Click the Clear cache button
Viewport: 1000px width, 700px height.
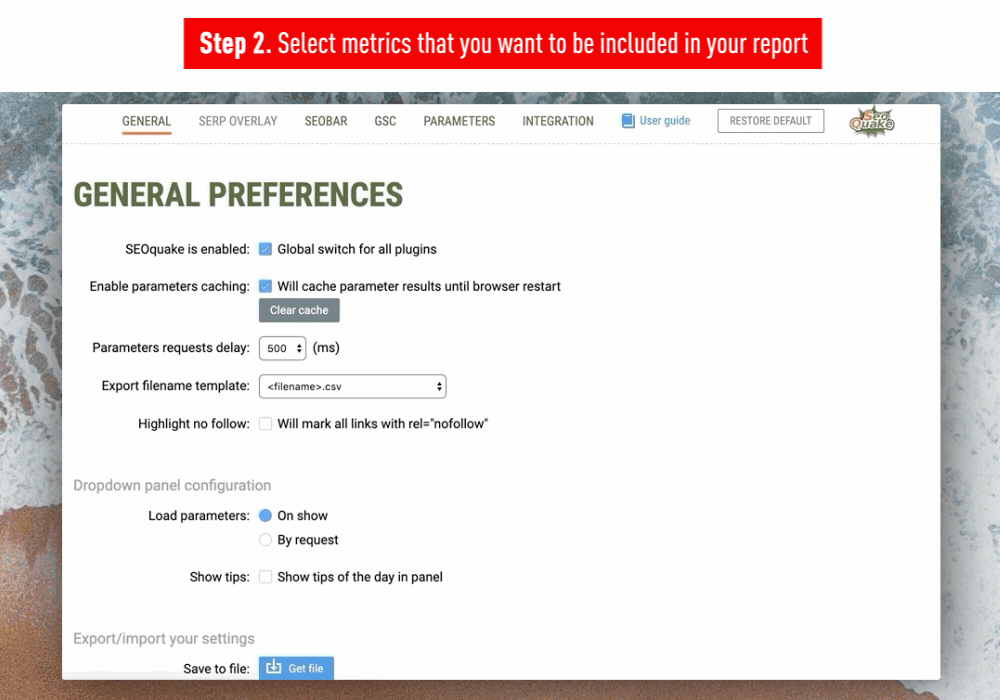[x=299, y=310]
